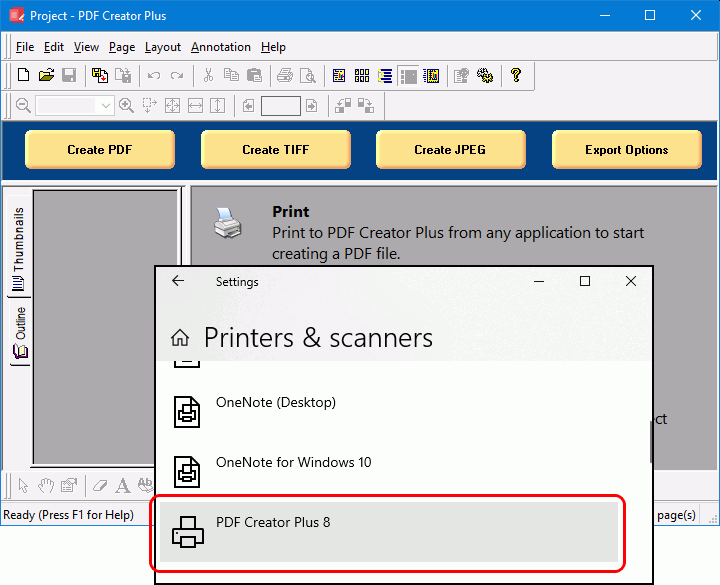Viewport: 720px width, 585px height.
Task: Click the scissors Cut icon
Action: [x=208, y=75]
